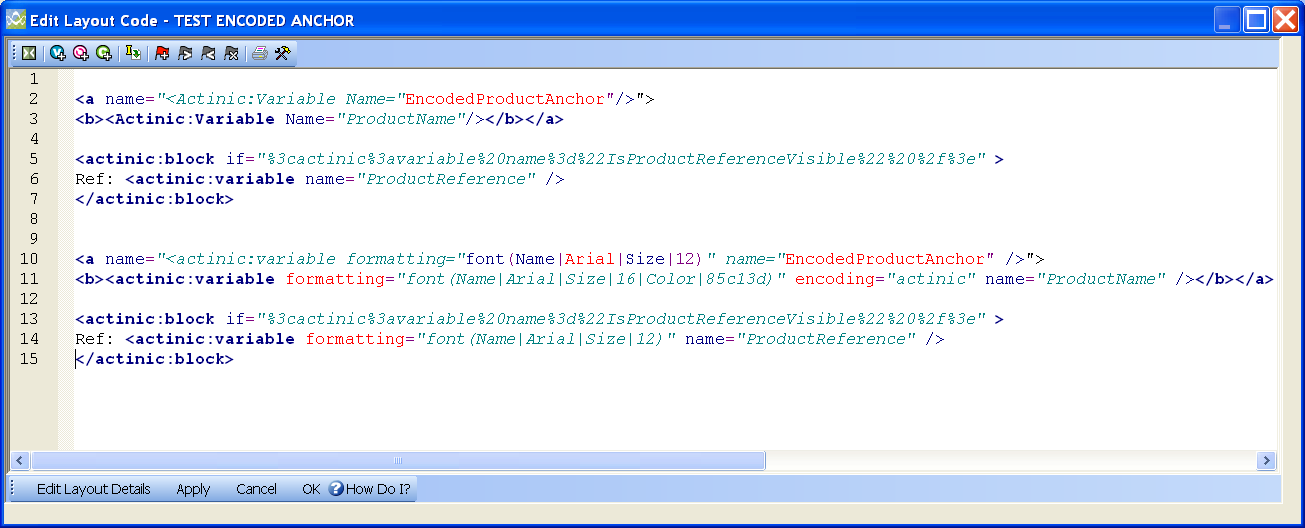1305x528 pixels.
Task: Open the hammer and wrench settings tool
Action: (282, 54)
